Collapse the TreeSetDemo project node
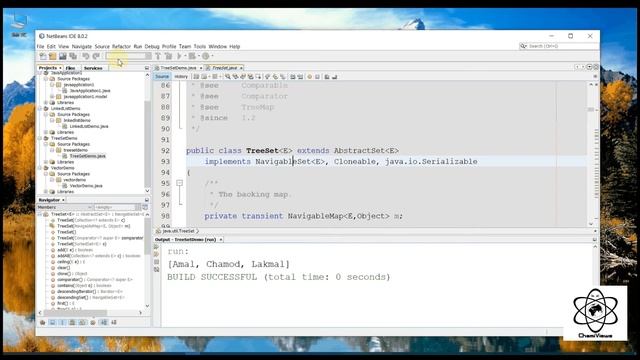The height and width of the screenshot is (360, 640). click(40, 138)
